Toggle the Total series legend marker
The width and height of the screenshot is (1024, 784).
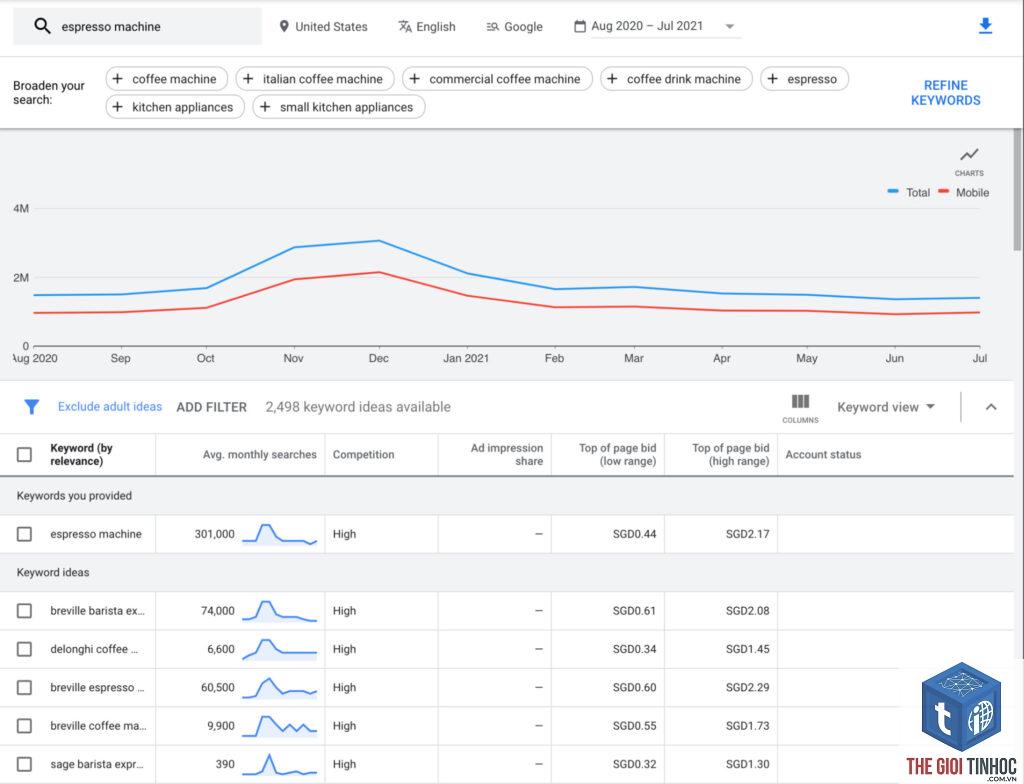[893, 192]
